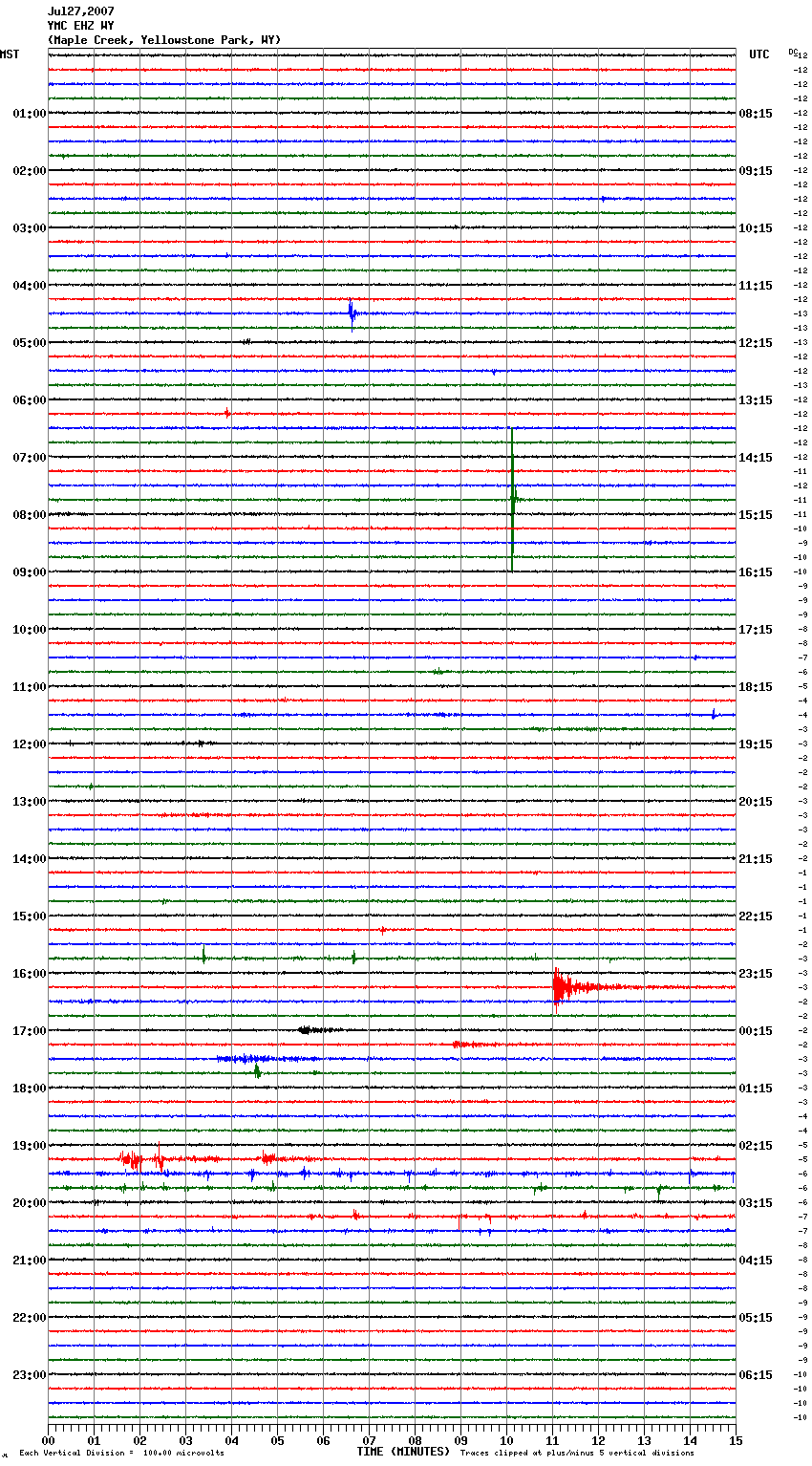Click the 19:15 UTC row label
Image resolution: width=812 pixels, height=1466 pixels.
(756, 744)
